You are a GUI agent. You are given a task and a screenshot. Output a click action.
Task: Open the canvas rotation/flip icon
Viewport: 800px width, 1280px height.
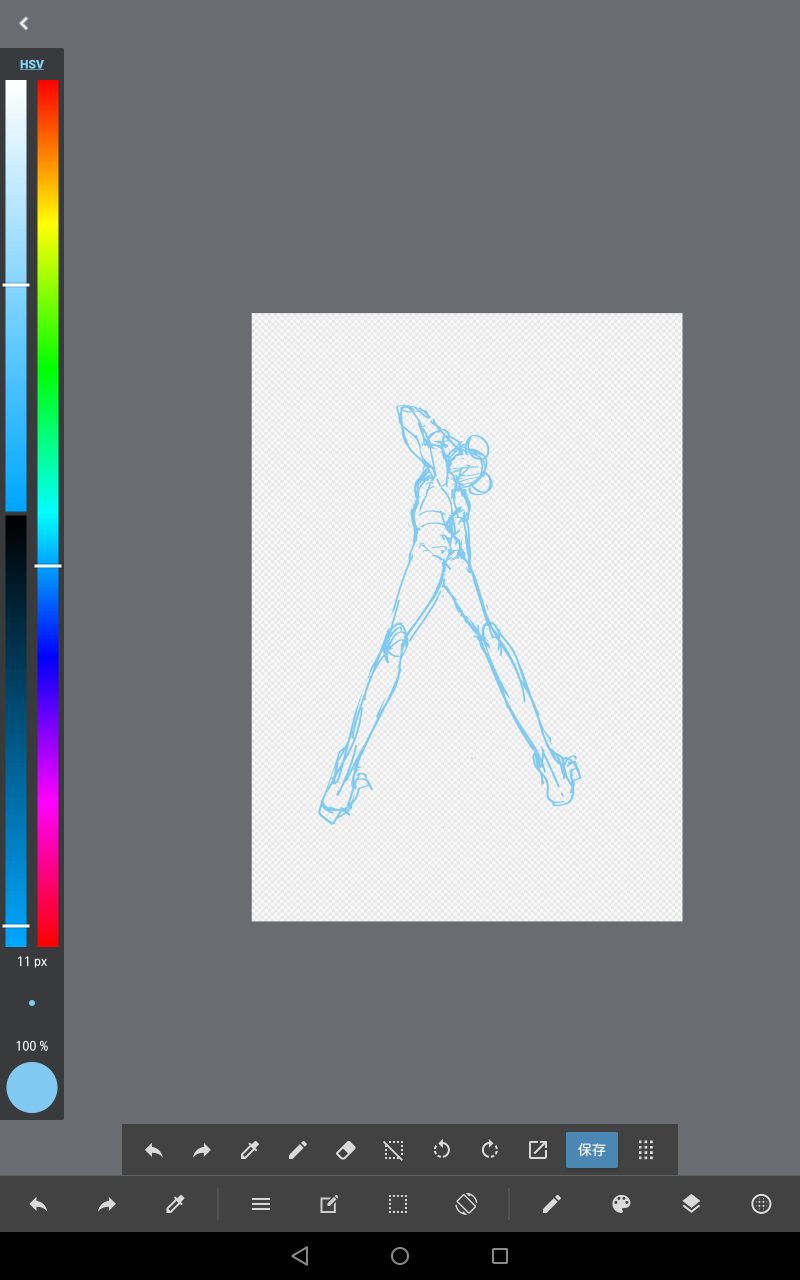pos(467,1204)
